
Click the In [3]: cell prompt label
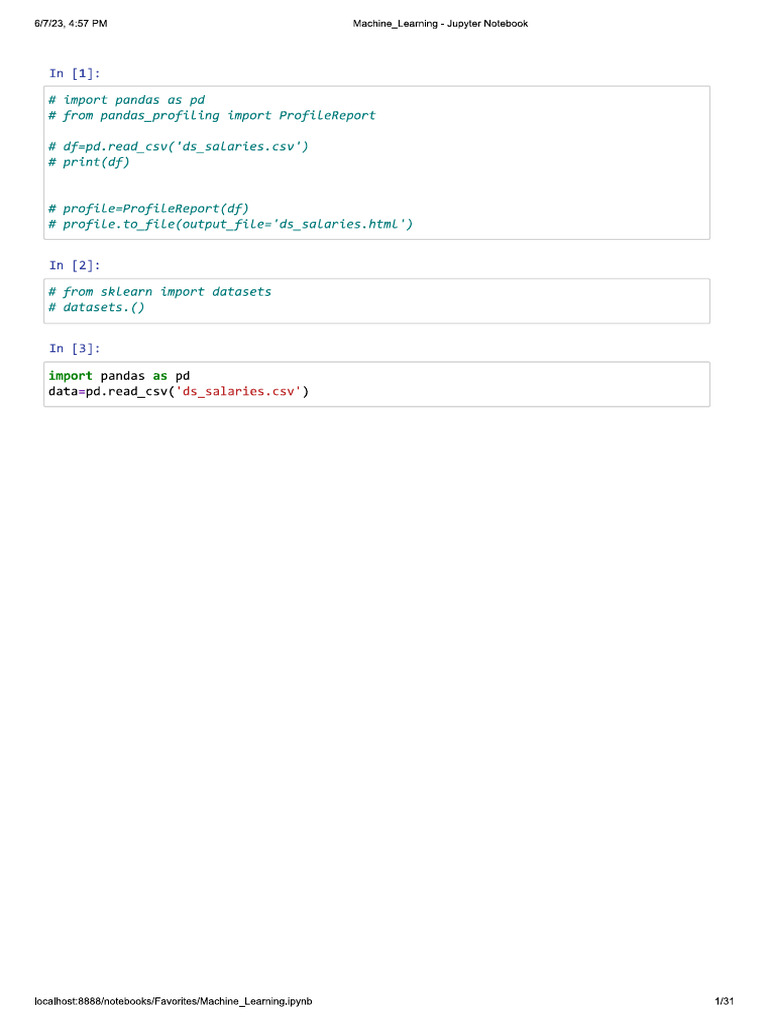click(x=74, y=348)
